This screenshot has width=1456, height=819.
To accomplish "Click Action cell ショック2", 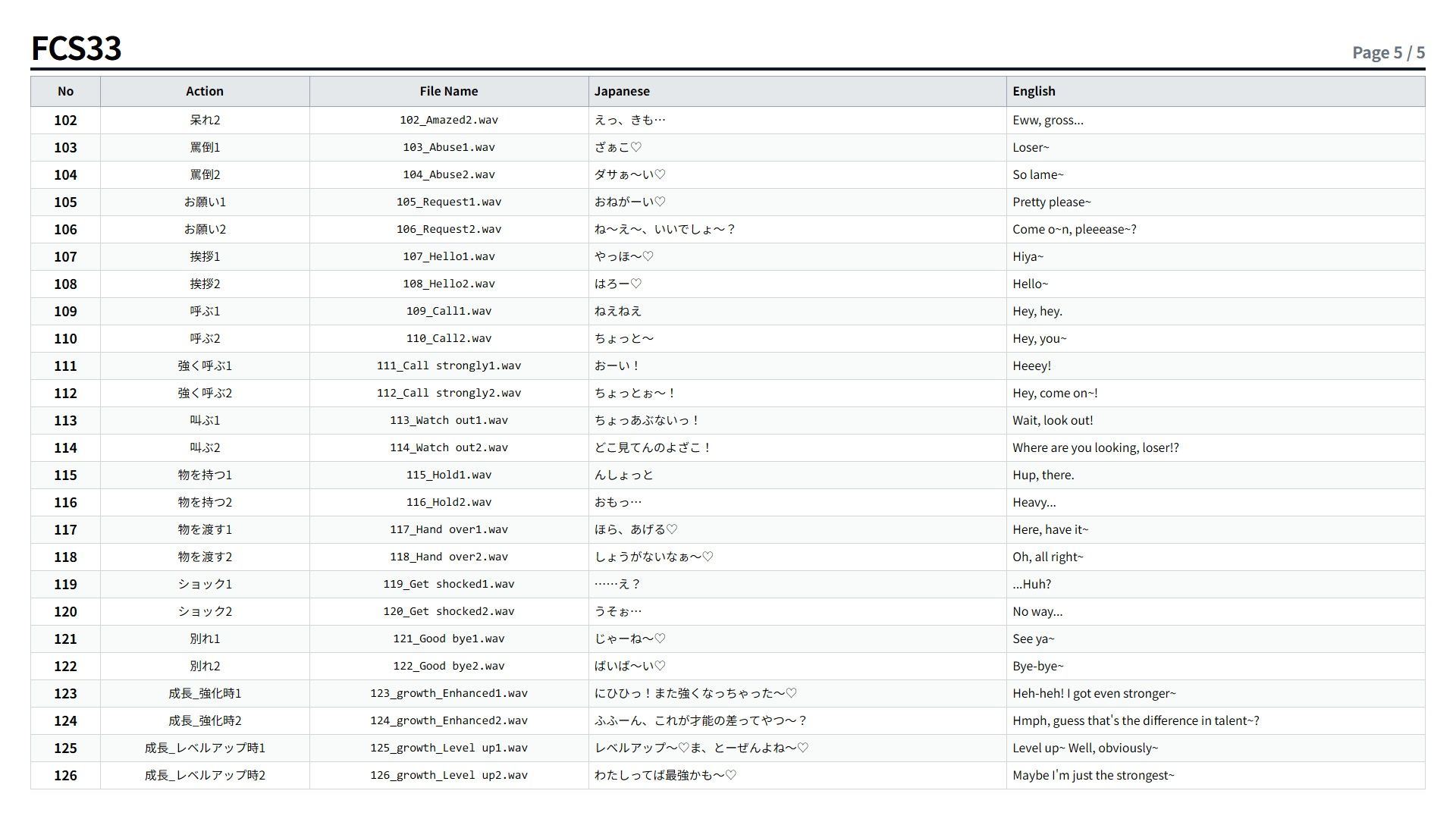I will (x=205, y=611).
